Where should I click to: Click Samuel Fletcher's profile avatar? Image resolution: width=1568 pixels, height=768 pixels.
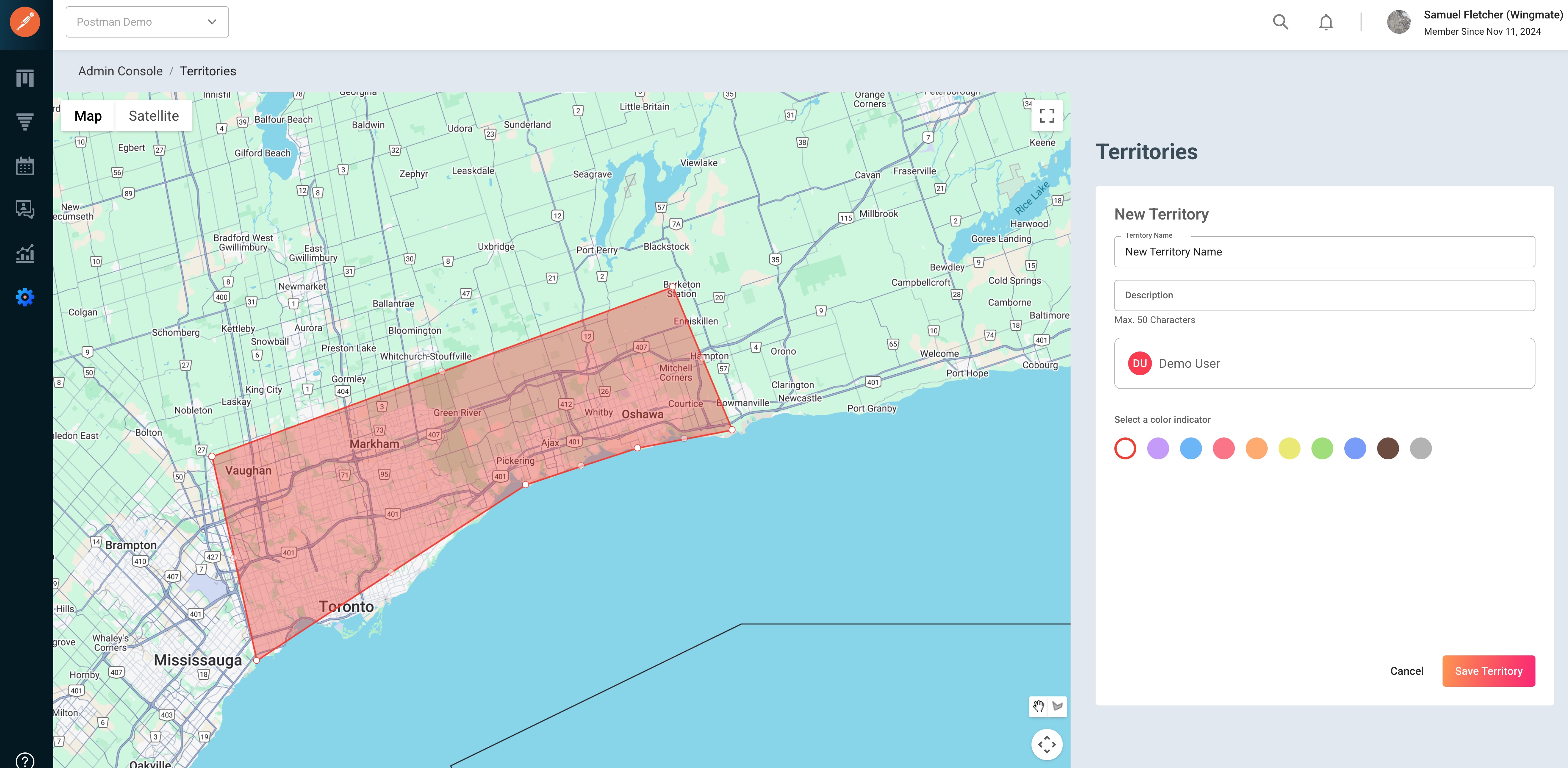coord(1399,23)
